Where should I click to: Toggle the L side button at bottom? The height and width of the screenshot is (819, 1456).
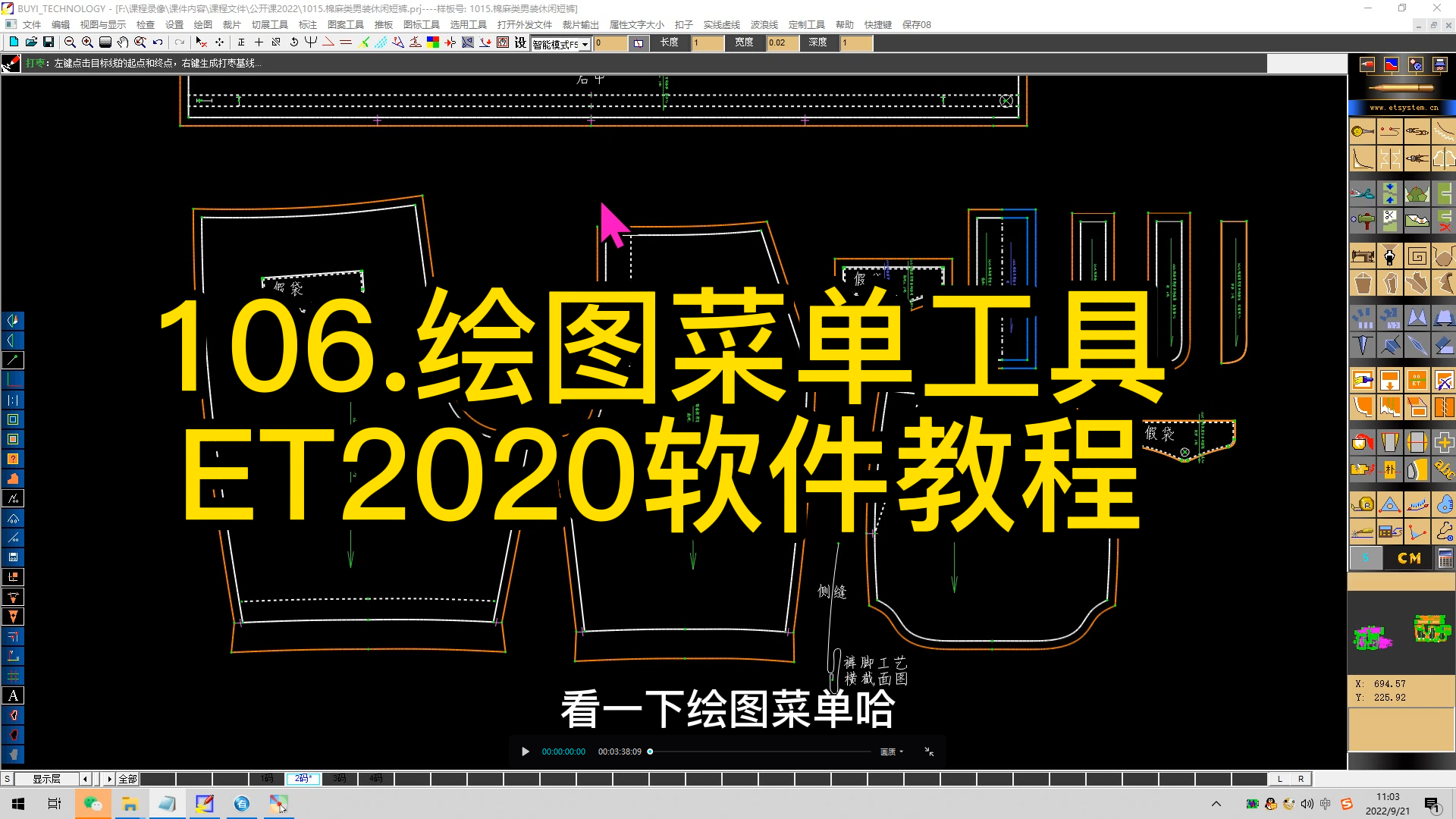[1280, 779]
